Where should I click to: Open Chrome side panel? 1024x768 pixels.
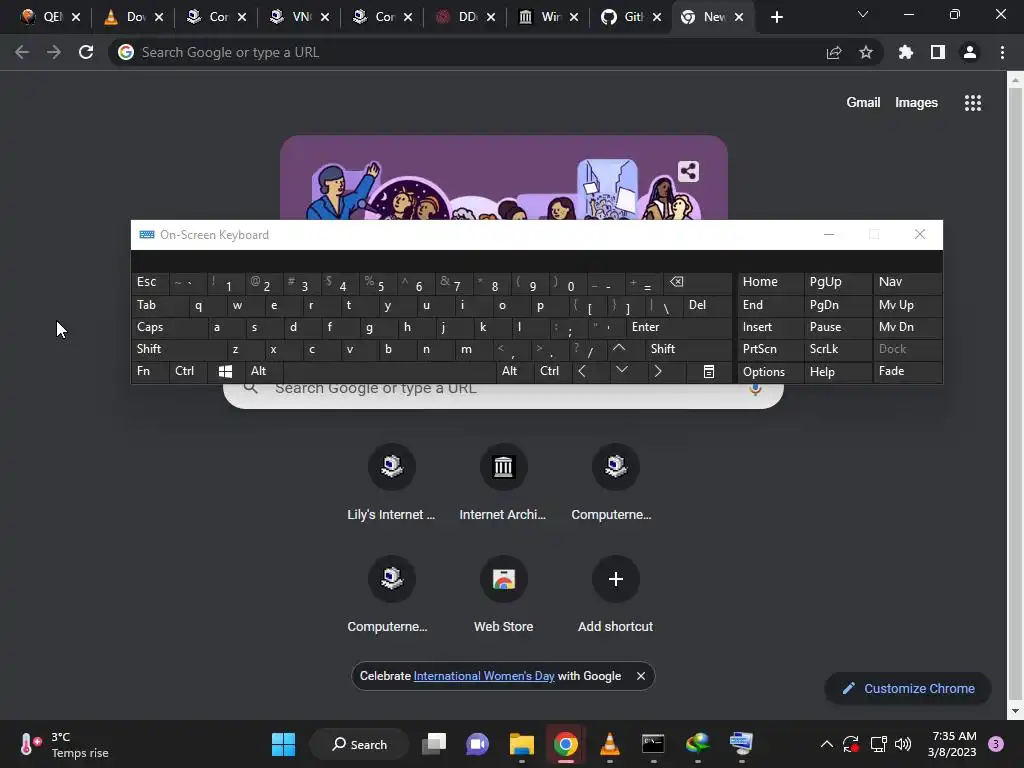[938, 52]
